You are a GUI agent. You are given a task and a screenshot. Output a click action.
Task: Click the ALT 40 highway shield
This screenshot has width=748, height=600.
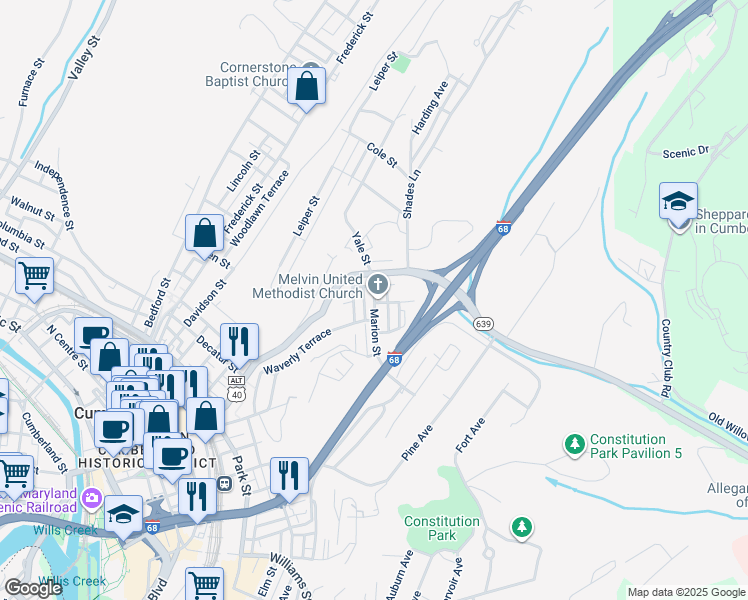click(237, 389)
